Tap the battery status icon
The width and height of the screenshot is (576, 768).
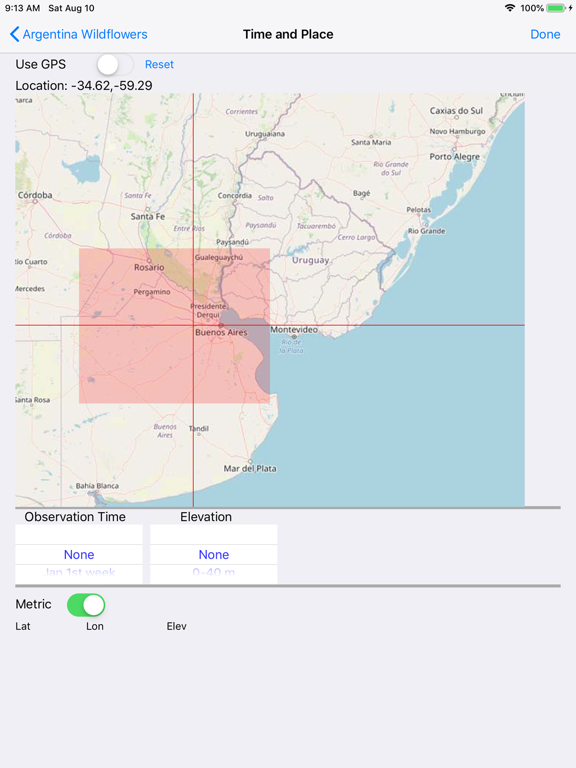pyautogui.click(x=556, y=8)
